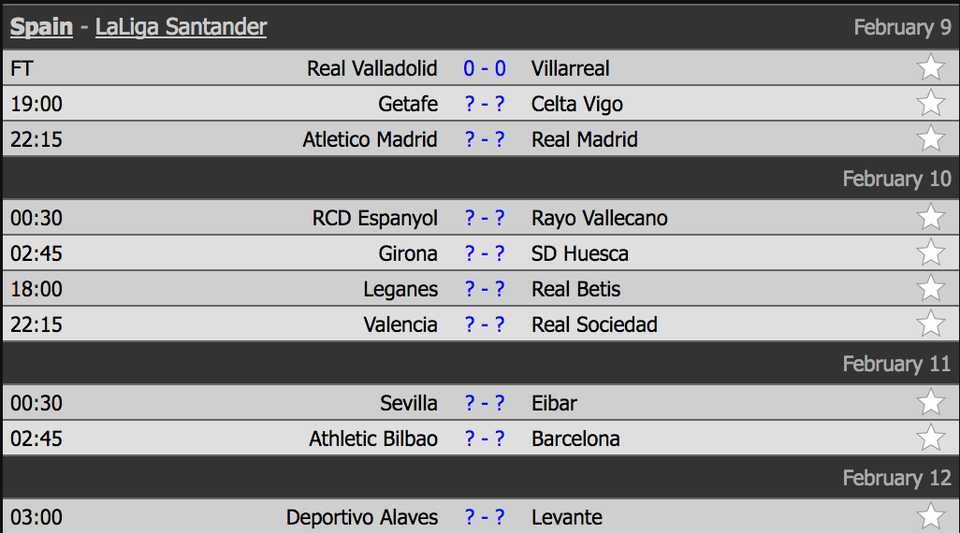Open the 0 - 0 Valladolid score details
Image resolution: width=960 pixels, height=533 pixels.
pyautogui.click(x=484, y=69)
